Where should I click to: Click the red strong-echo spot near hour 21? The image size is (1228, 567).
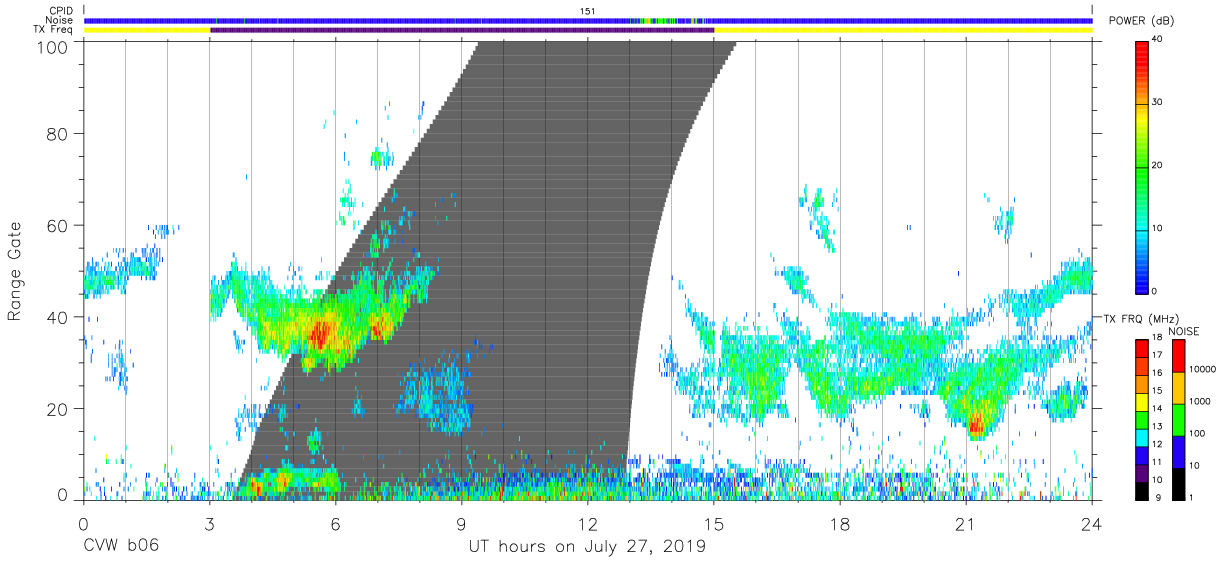[976, 423]
